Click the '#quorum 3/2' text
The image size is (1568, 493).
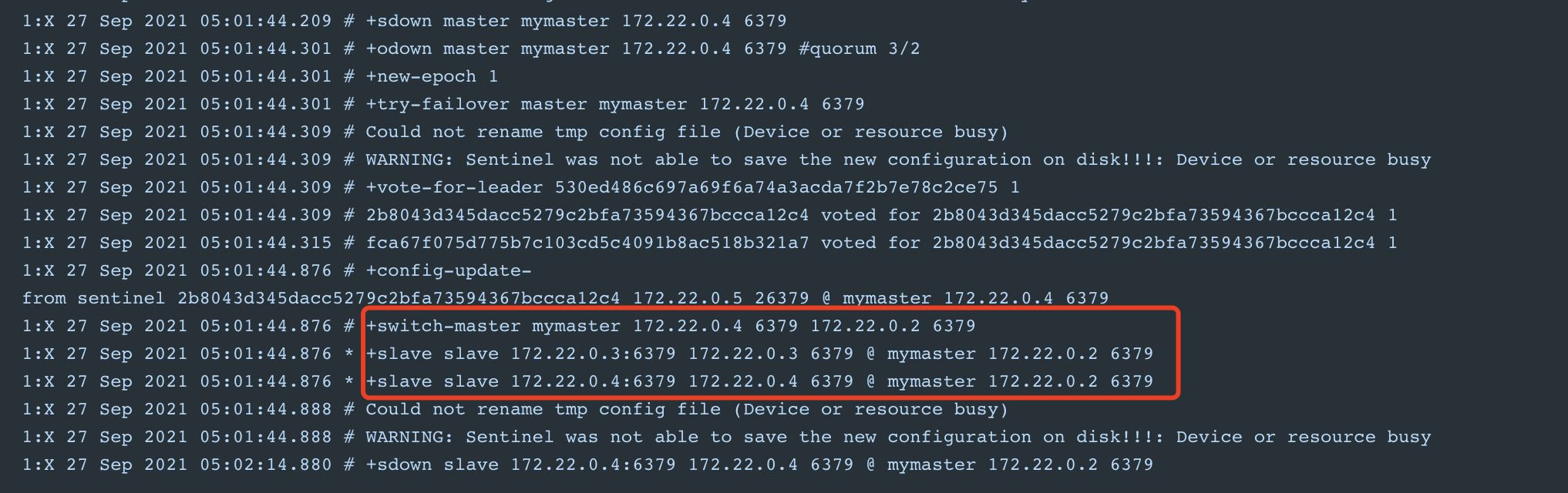(x=859, y=49)
